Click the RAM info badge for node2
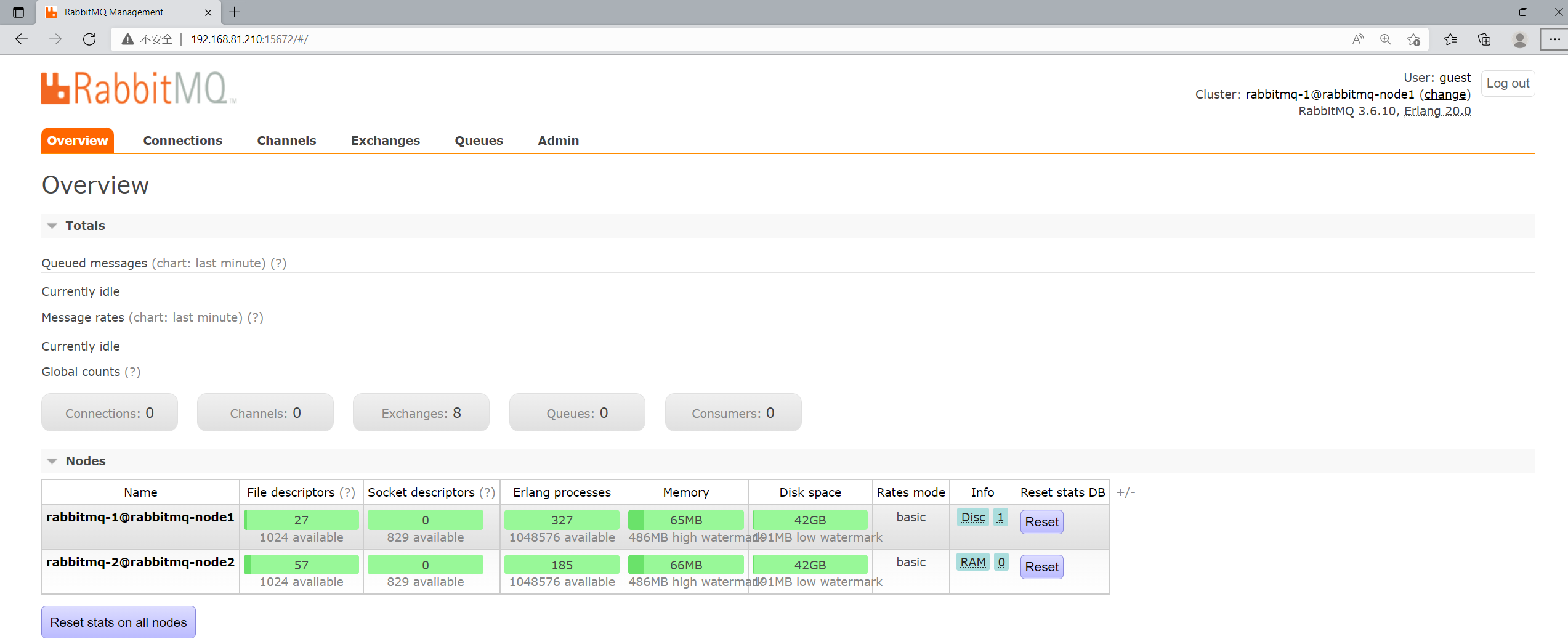 tap(973, 562)
